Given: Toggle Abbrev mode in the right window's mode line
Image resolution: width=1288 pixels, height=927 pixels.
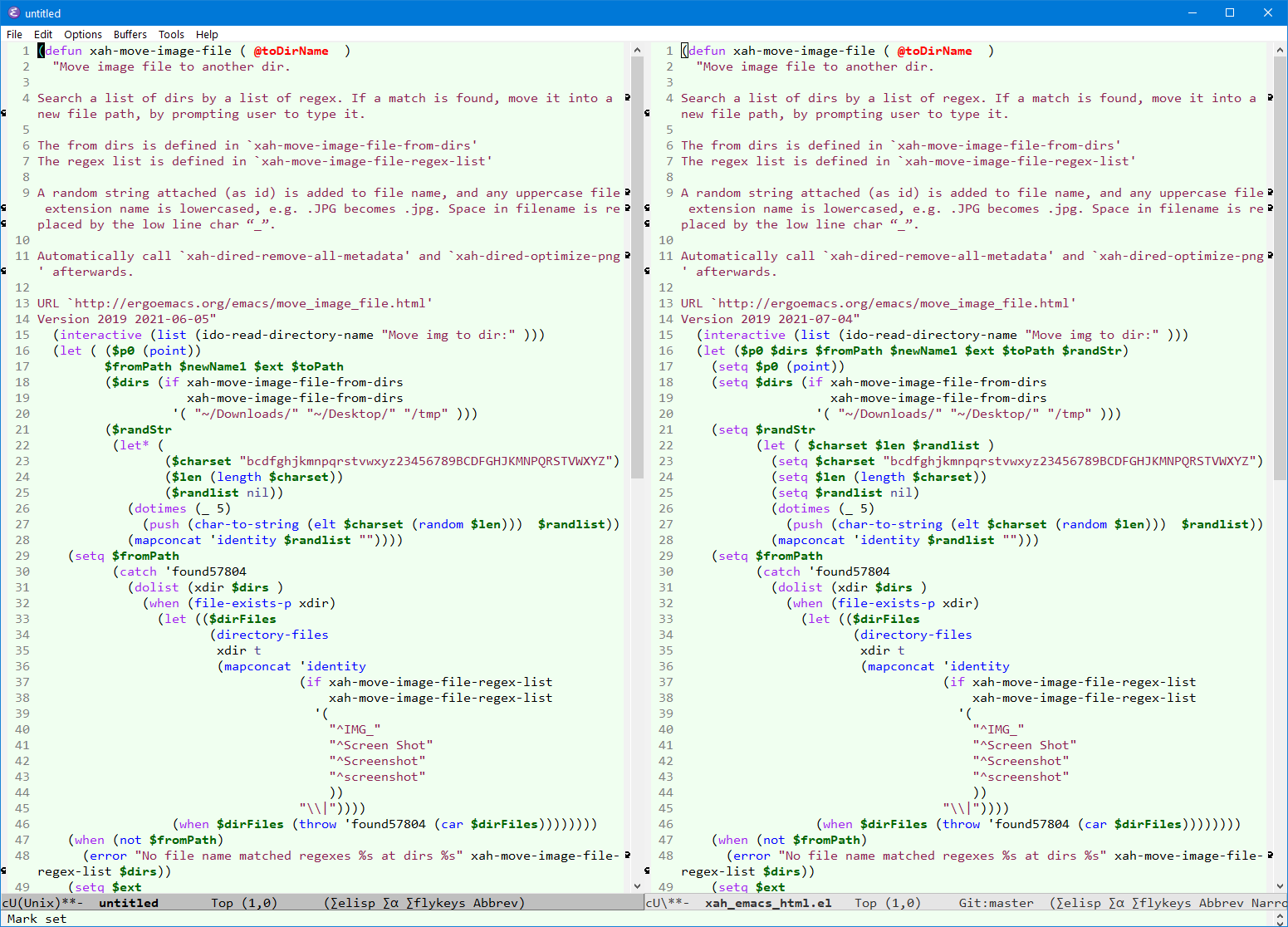Looking at the screenshot, I should click(x=1221, y=903).
